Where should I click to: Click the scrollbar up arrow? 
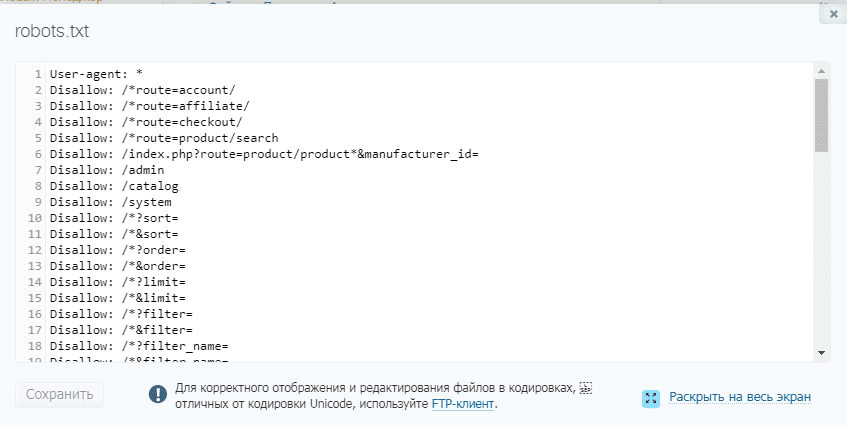coord(821,72)
